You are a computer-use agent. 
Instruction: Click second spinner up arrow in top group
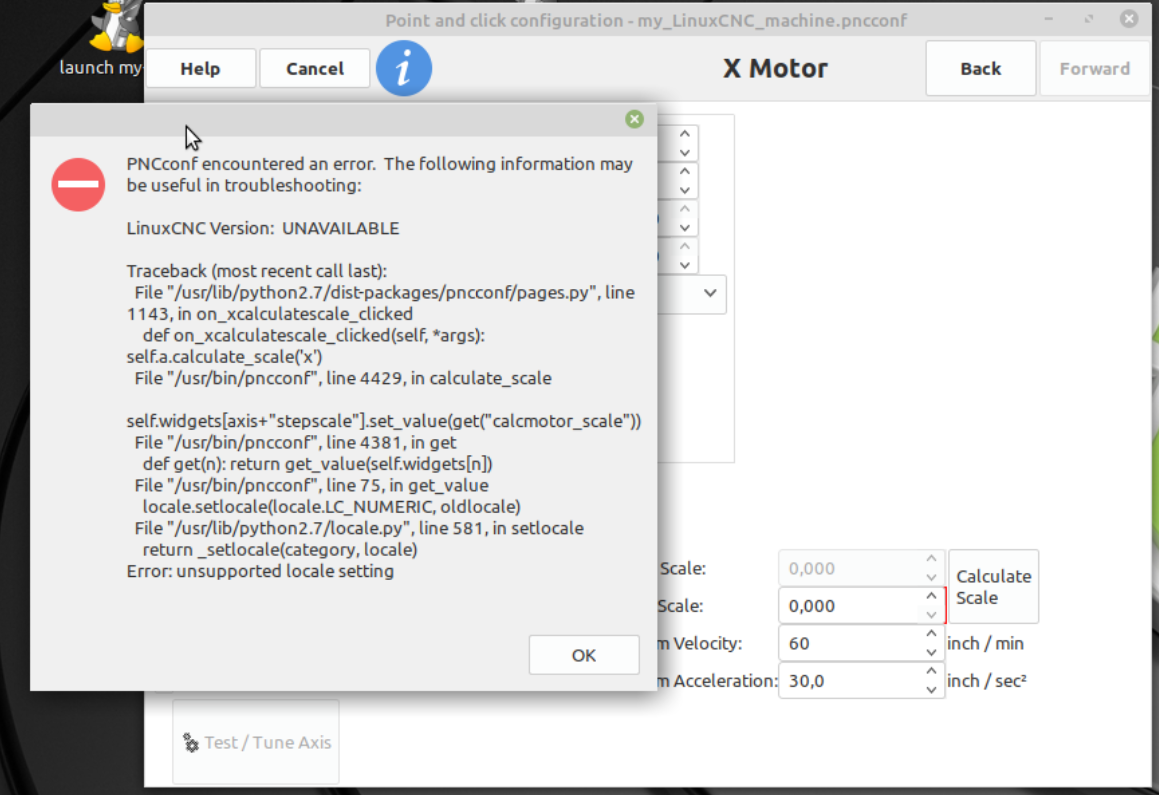pos(684,171)
